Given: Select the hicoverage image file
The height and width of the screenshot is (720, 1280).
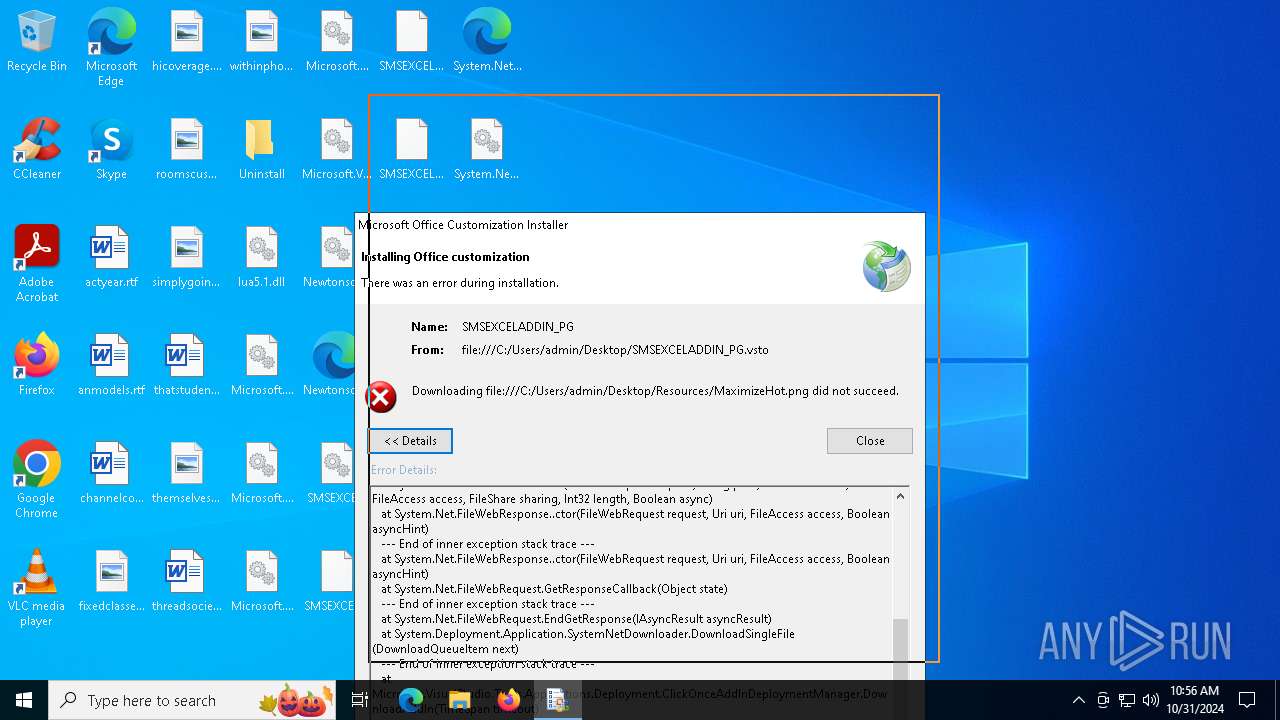Looking at the screenshot, I should 187,42.
